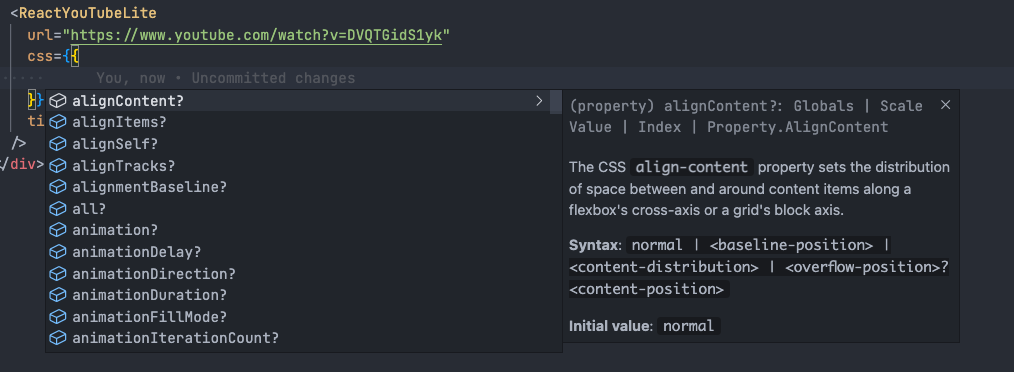Viewport: 1014px width, 372px height.
Task: Select animationDirection? from the completions
Action: 297,274
